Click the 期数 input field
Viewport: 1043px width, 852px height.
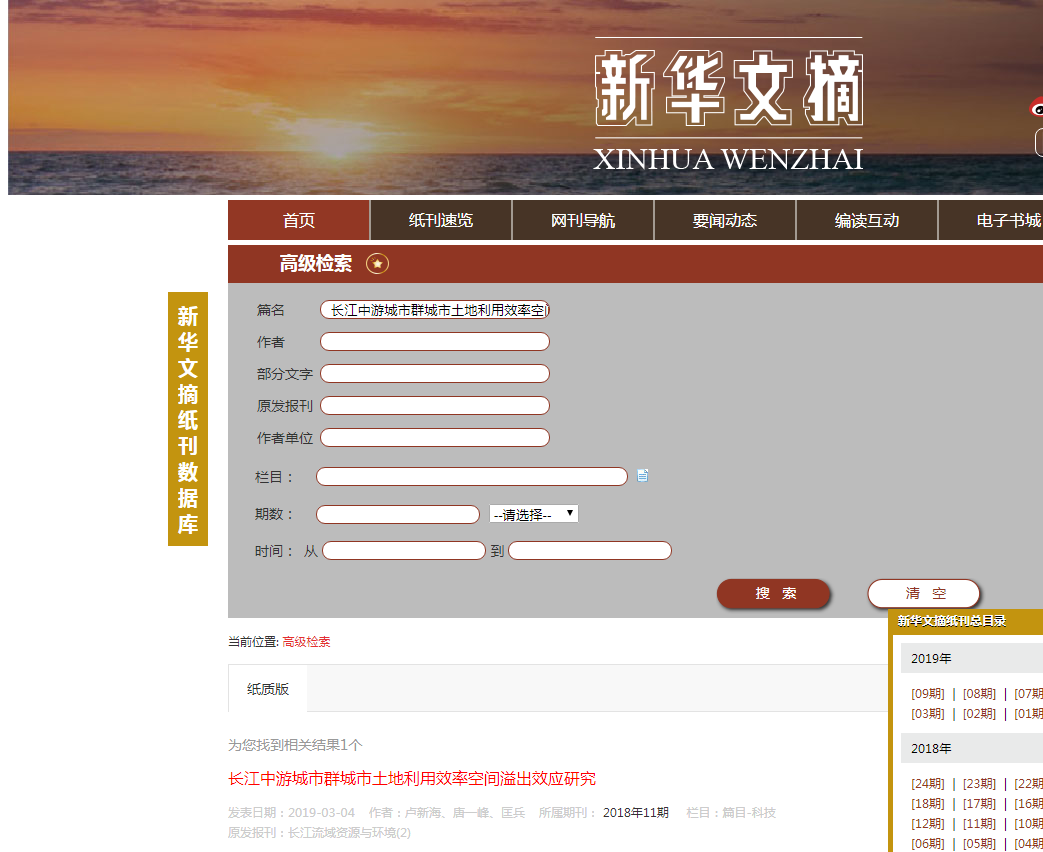coord(398,515)
